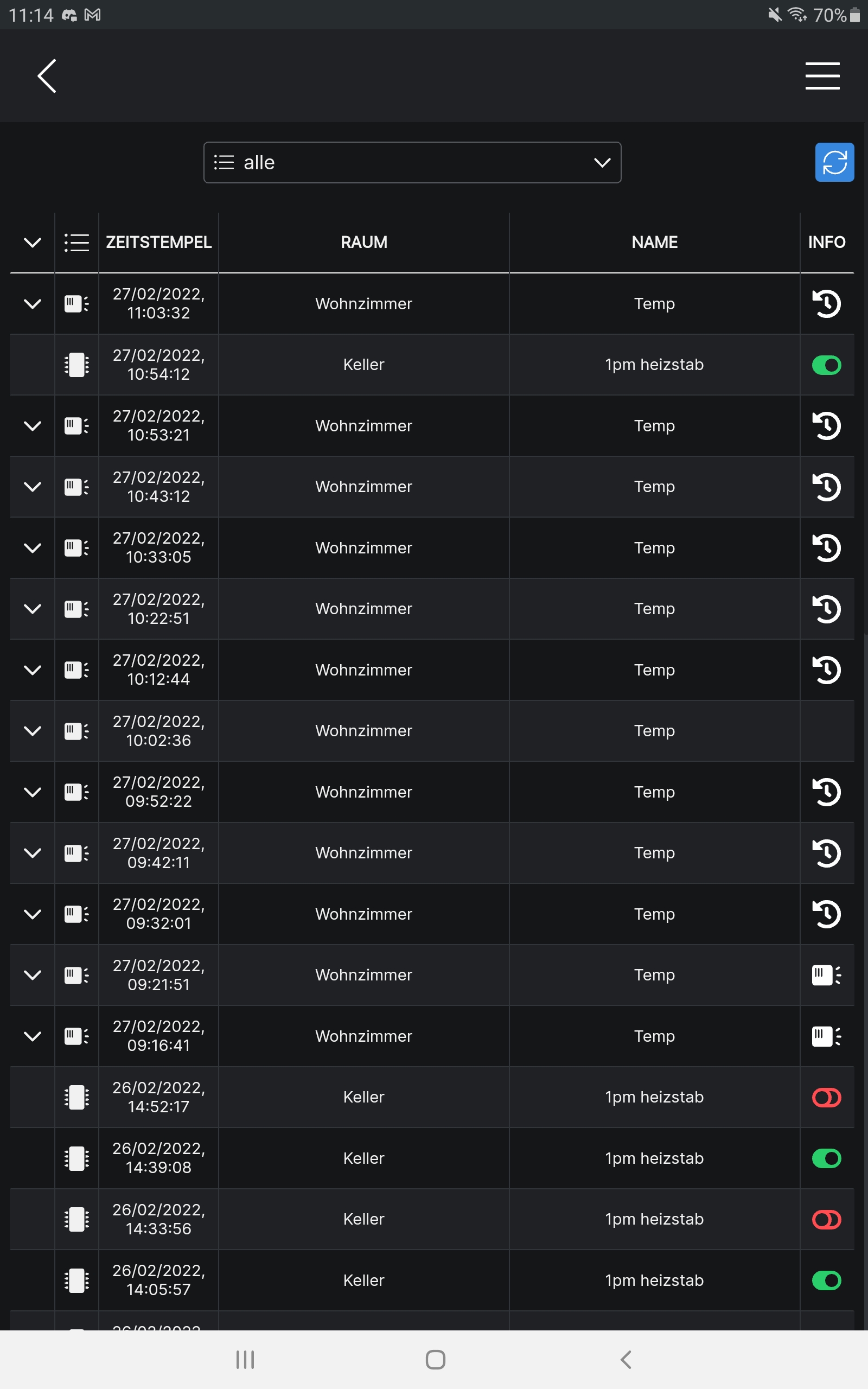
Task: Tap device icon of 10:54:12 Keller row
Action: pyautogui.click(x=76, y=365)
